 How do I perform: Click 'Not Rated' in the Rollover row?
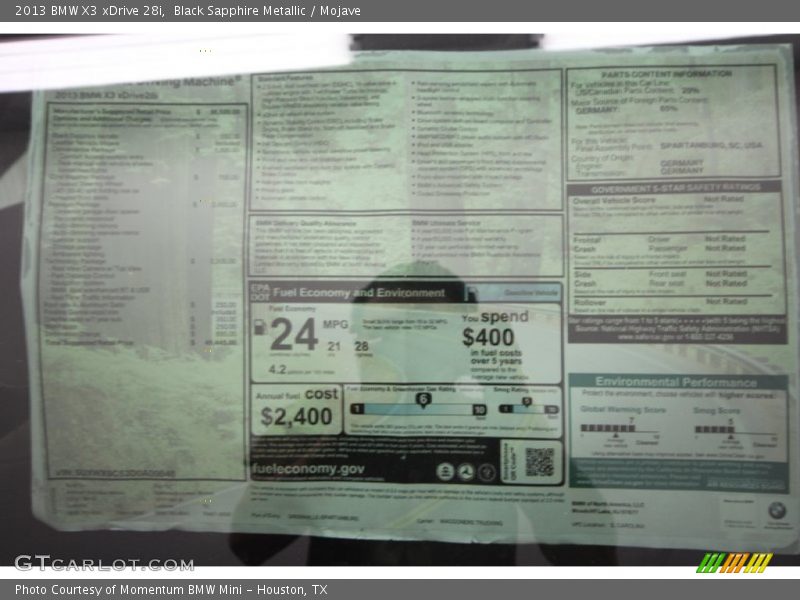click(x=727, y=302)
